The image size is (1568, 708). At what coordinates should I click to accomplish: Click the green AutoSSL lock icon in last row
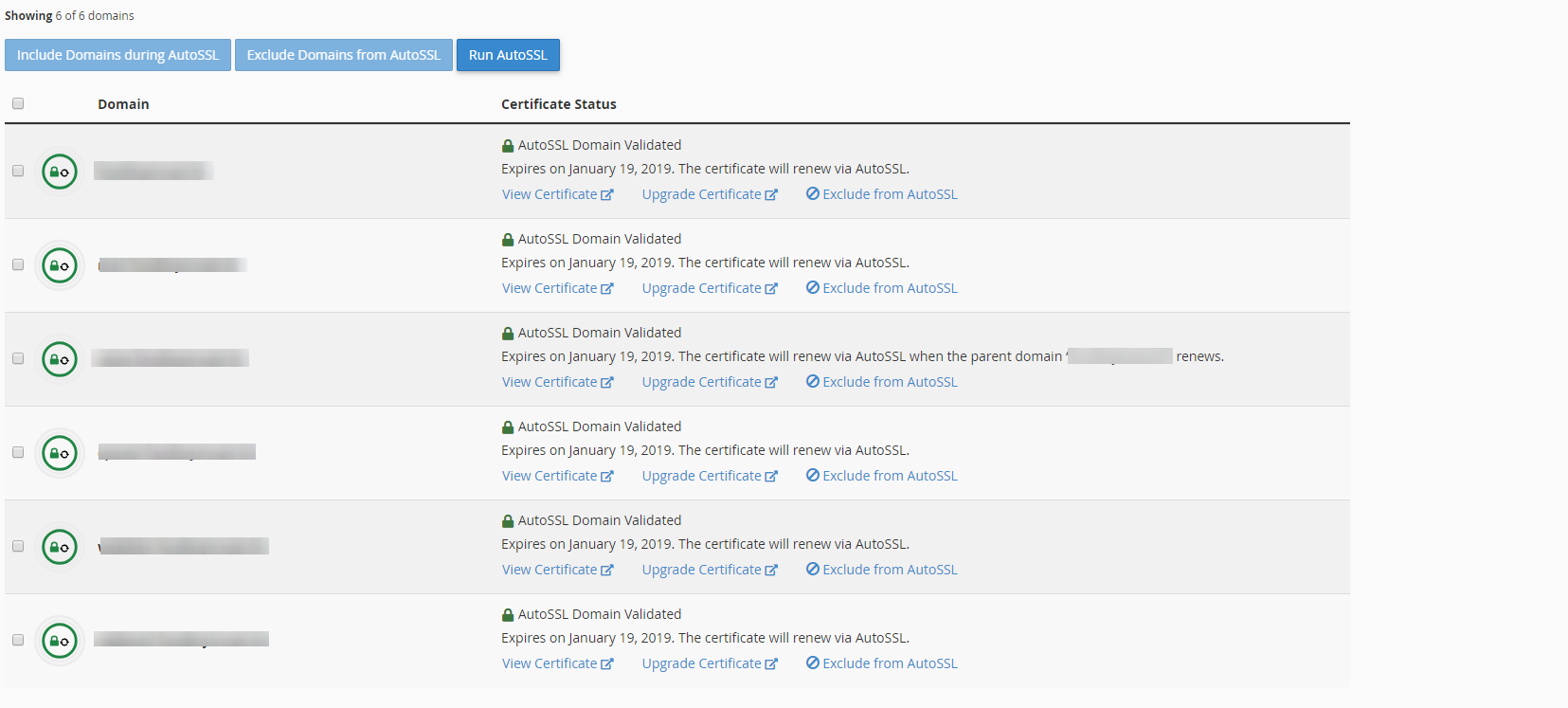(60, 641)
